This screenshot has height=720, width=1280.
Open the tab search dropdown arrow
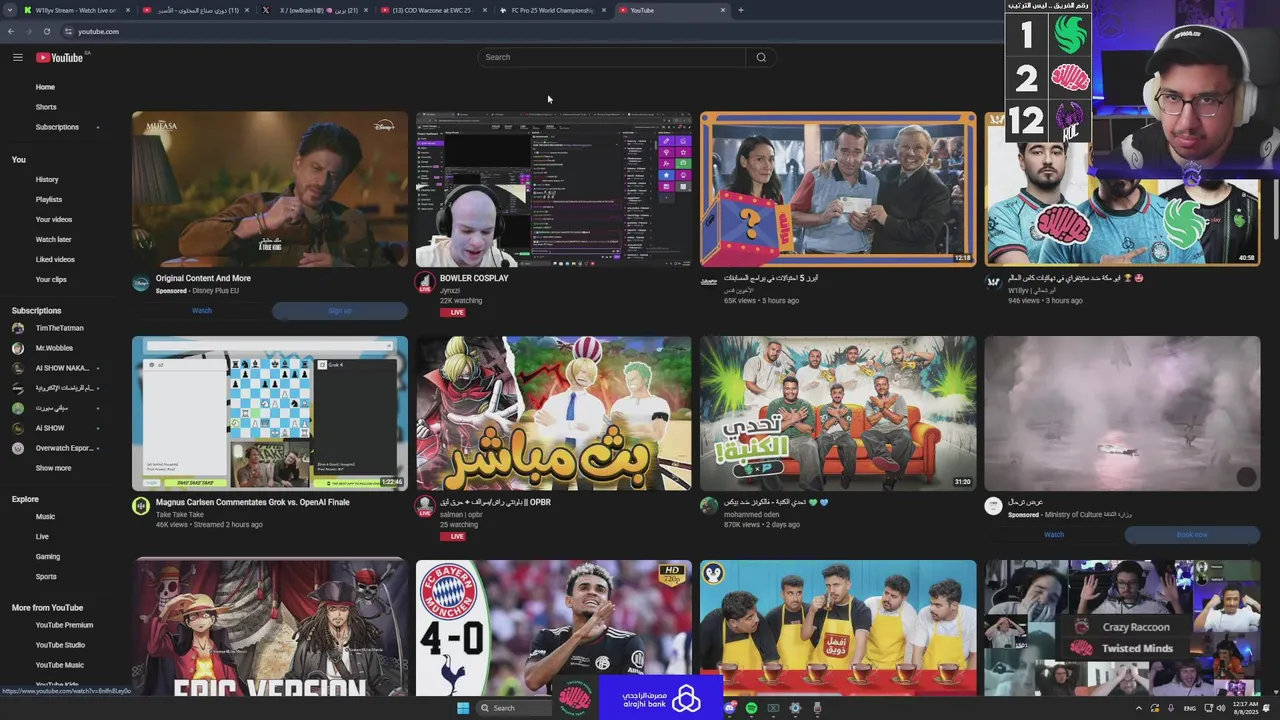click(x=11, y=10)
